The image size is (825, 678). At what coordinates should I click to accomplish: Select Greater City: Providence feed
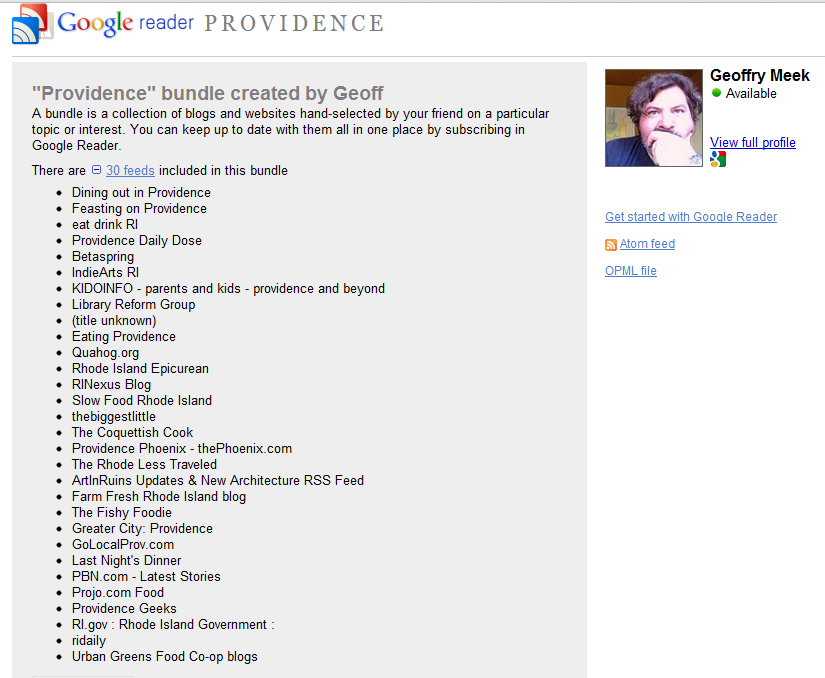[142, 529]
